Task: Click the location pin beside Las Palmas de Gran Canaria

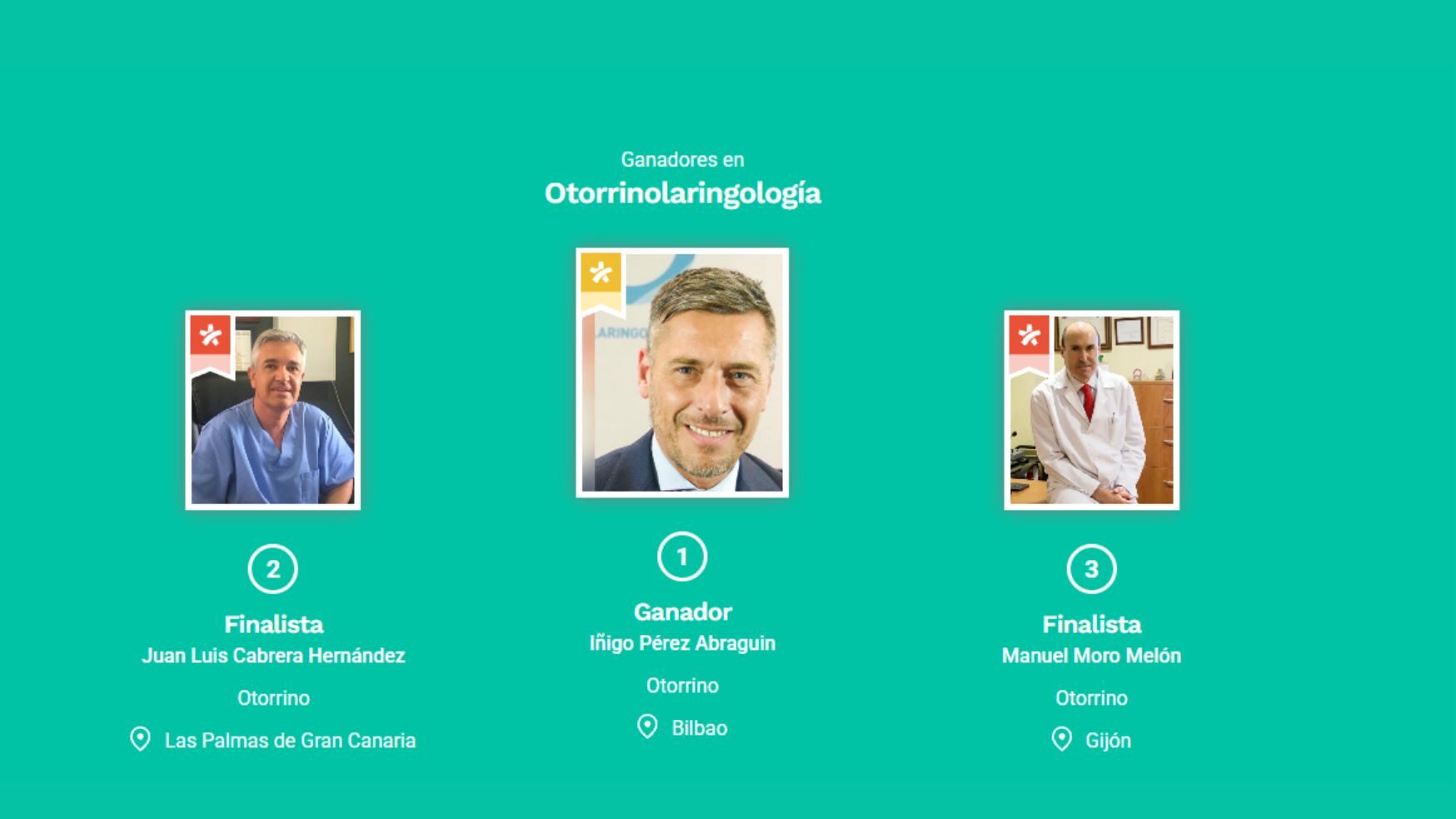Action: 140,739
